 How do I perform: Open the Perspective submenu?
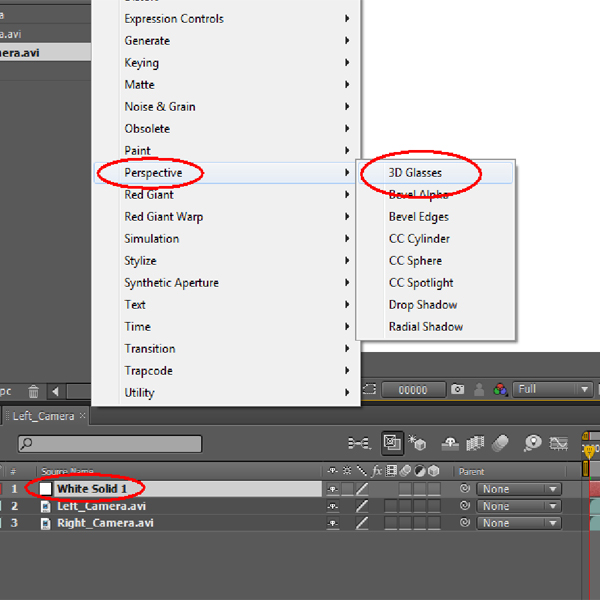(153, 173)
